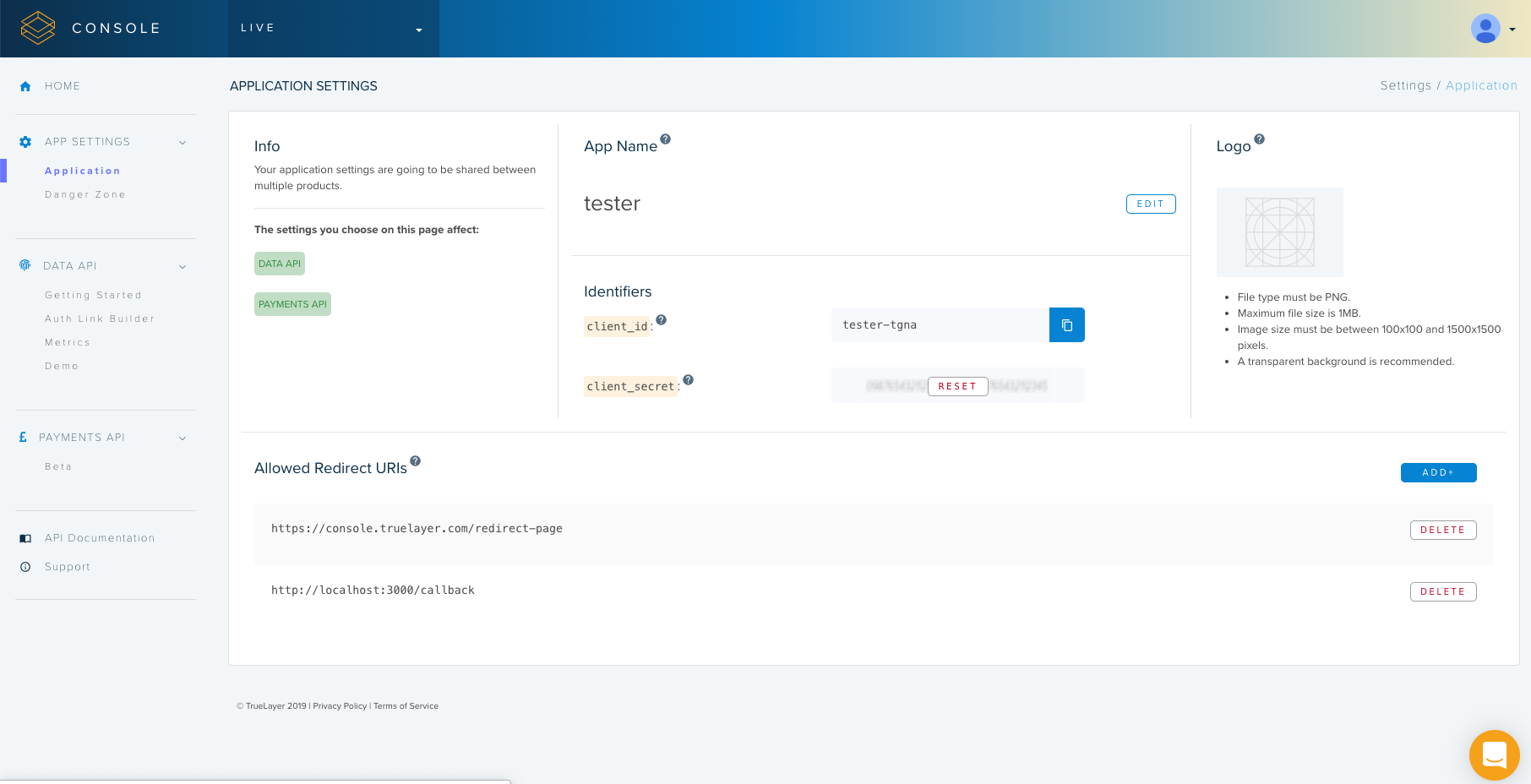
Task: Open the chat support bubble
Action: (x=1495, y=755)
